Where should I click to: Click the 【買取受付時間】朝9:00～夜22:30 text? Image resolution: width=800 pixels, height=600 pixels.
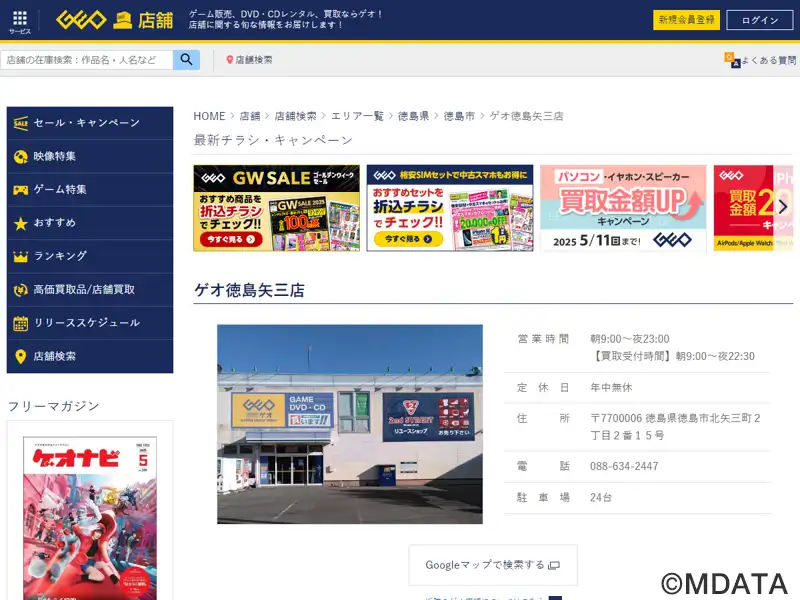tap(672, 356)
